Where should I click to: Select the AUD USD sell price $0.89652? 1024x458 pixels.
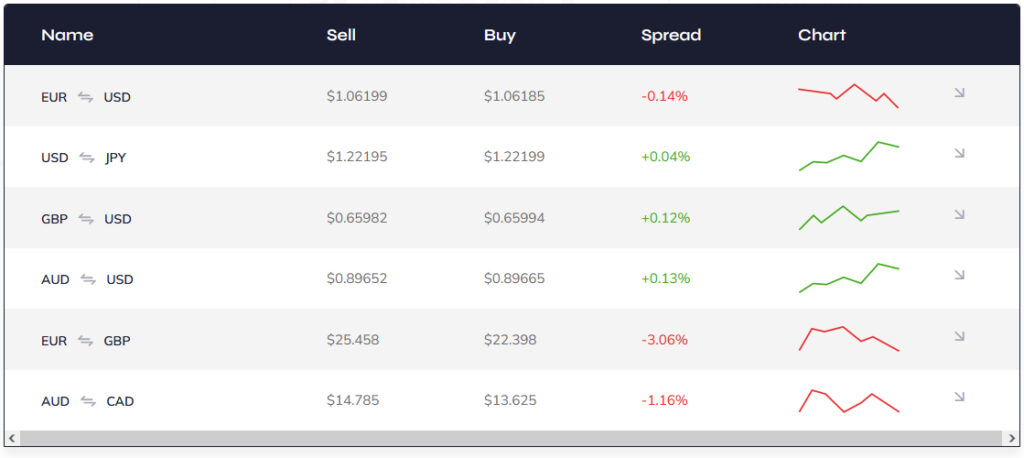click(357, 279)
